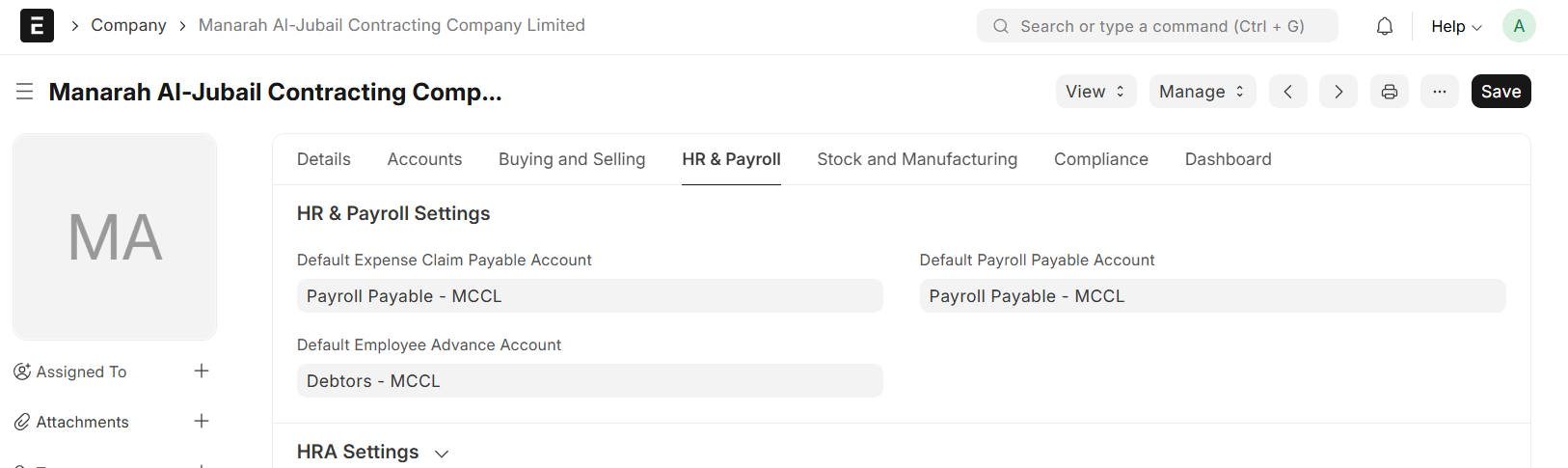Go to previous document arrow
The height and width of the screenshot is (468, 1568).
pos(1287,92)
